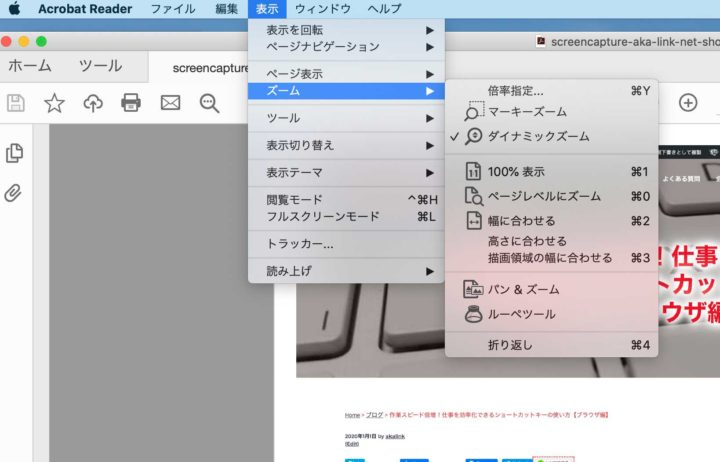Expand highlighted ズーム submenu
720x462 pixels.
coord(346,91)
